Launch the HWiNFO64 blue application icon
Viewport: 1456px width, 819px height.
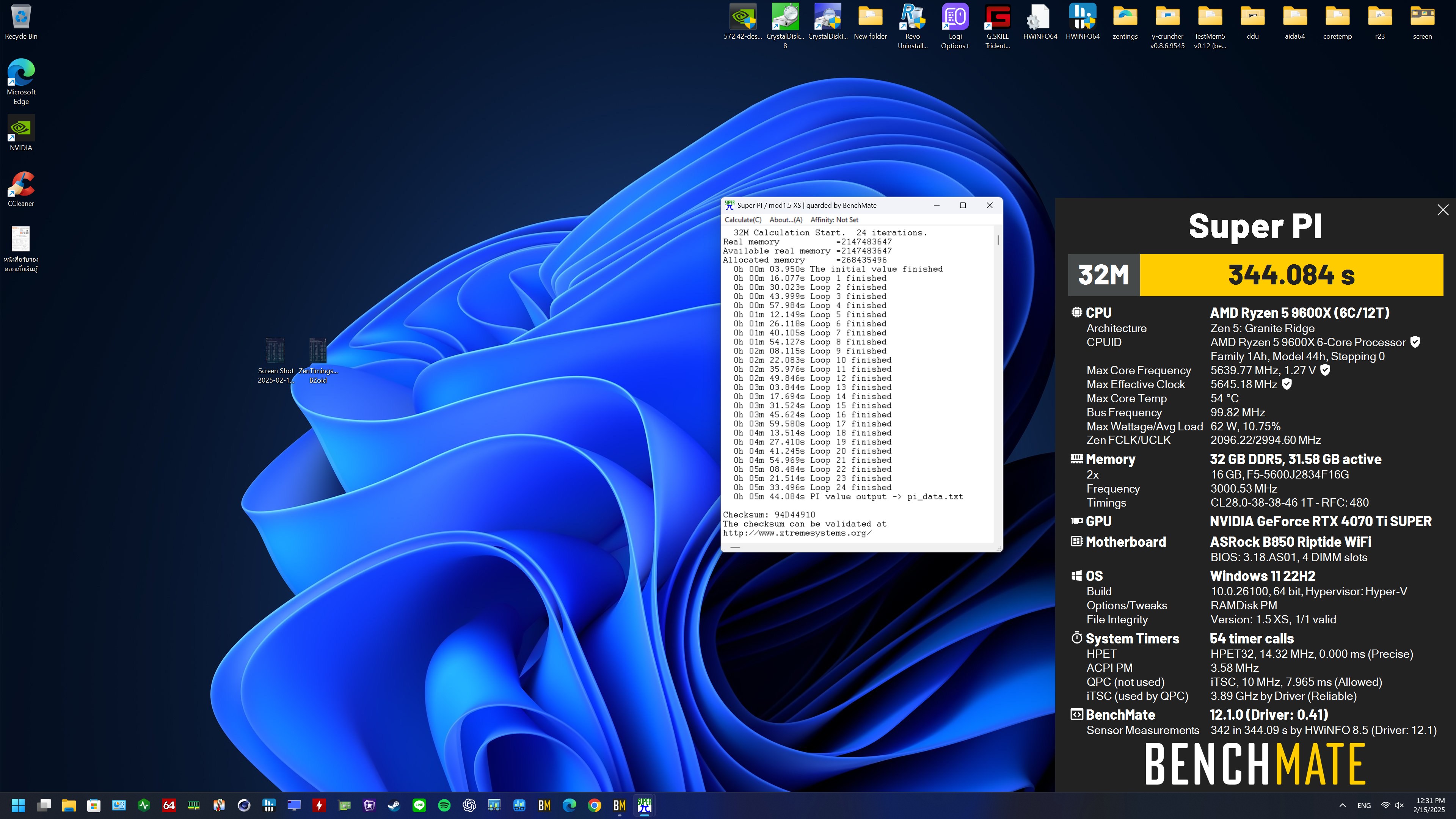coord(1083,22)
